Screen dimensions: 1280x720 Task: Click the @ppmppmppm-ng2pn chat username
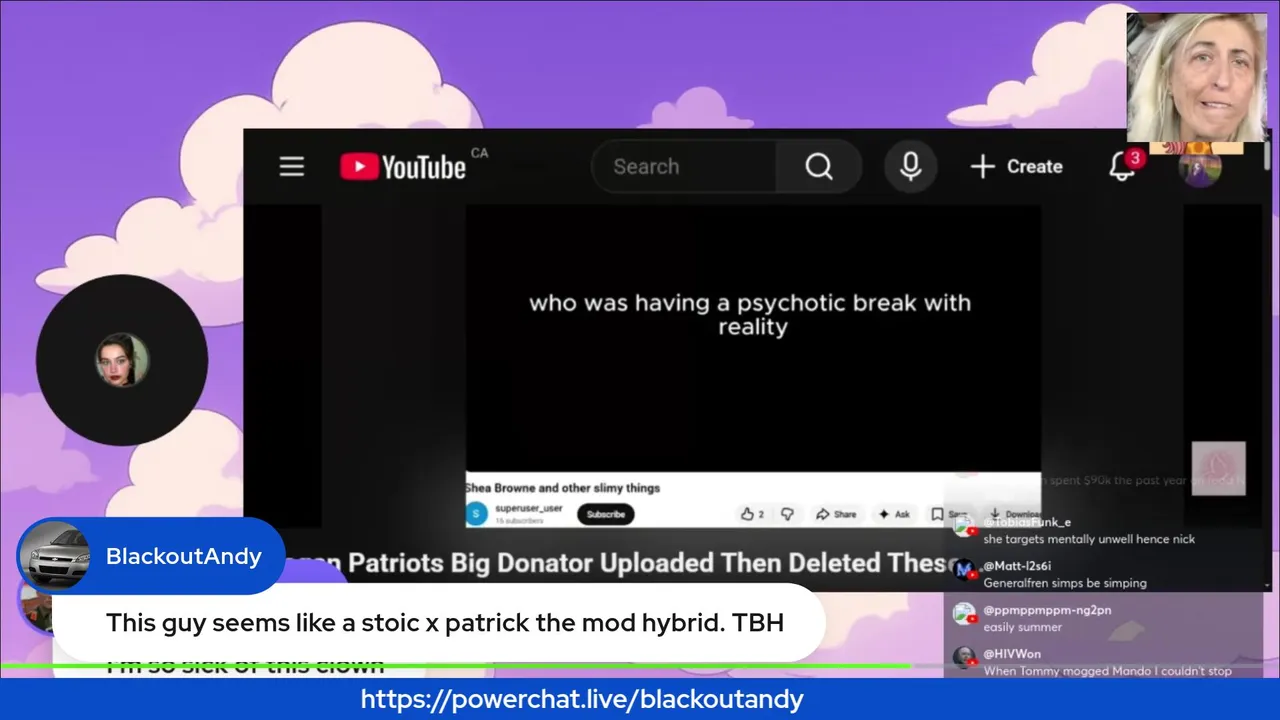(x=1047, y=610)
